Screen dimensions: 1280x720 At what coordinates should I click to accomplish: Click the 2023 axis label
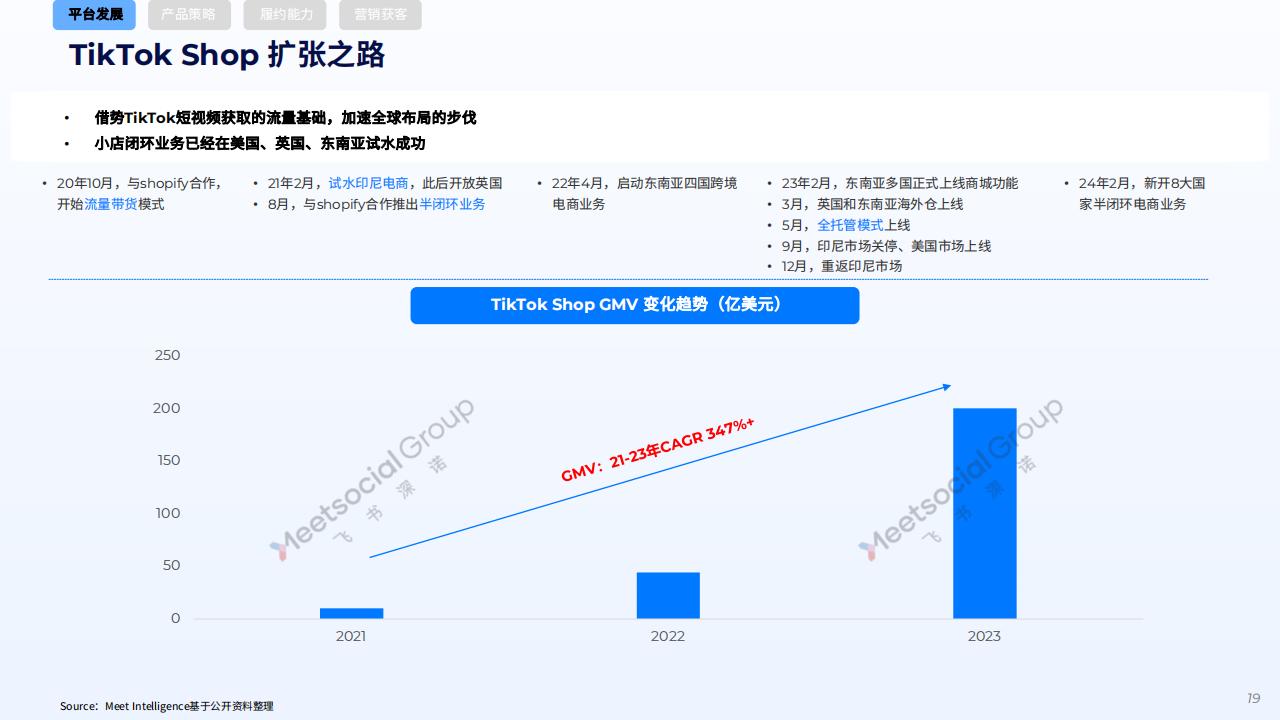984,636
